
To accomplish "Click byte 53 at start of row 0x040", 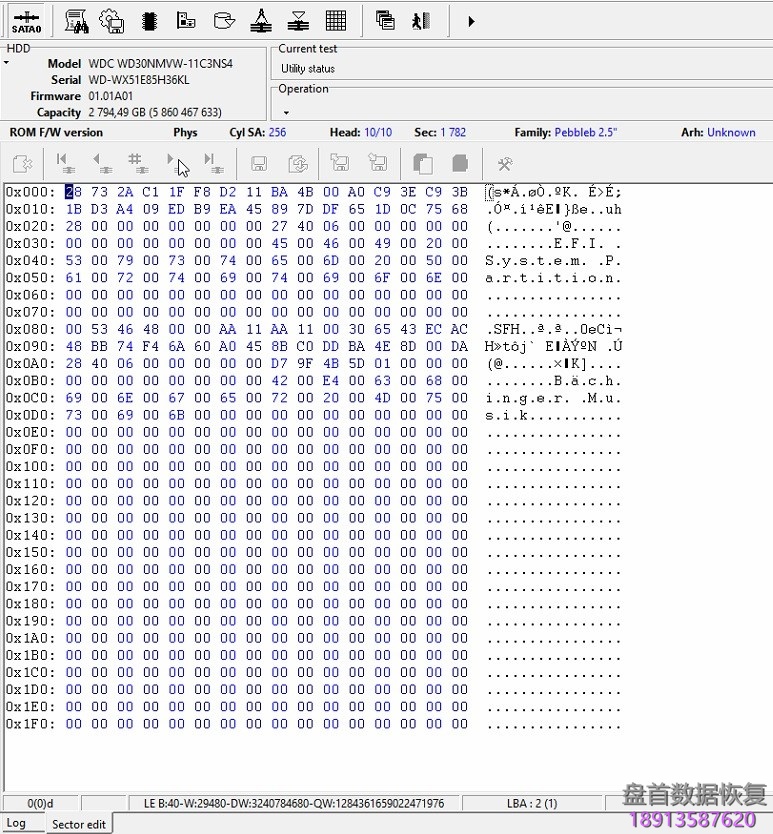I will (x=73, y=261).
